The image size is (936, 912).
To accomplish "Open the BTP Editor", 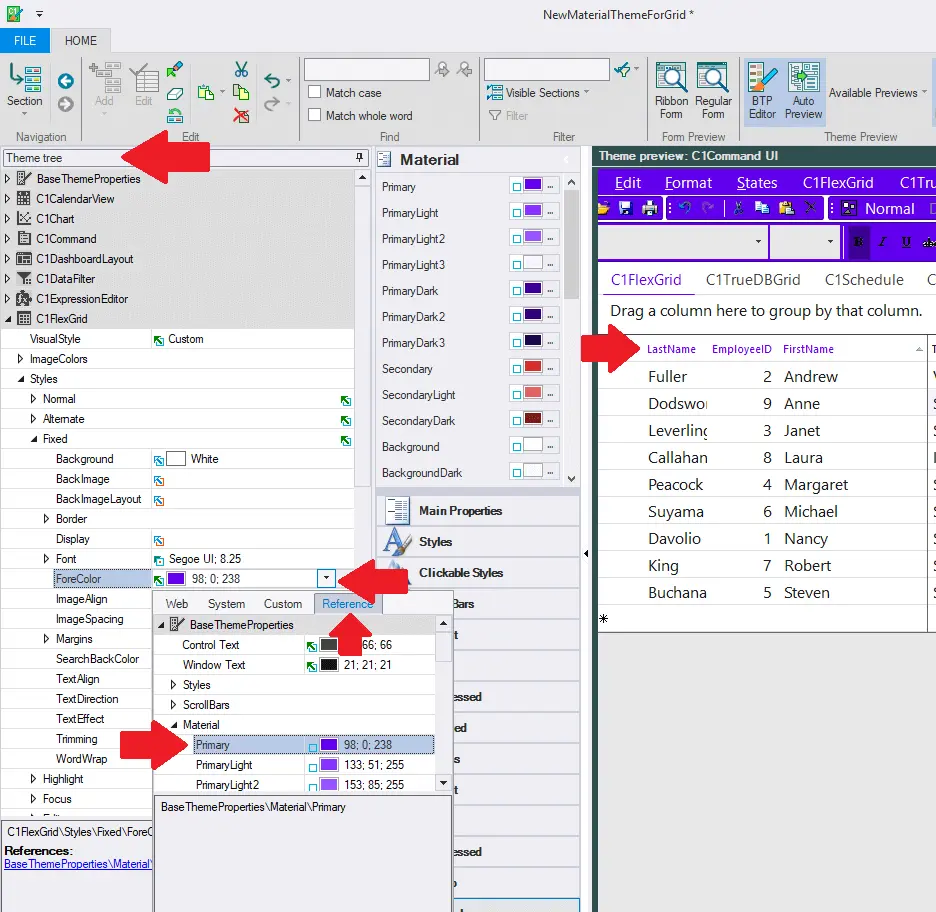I will (x=762, y=90).
